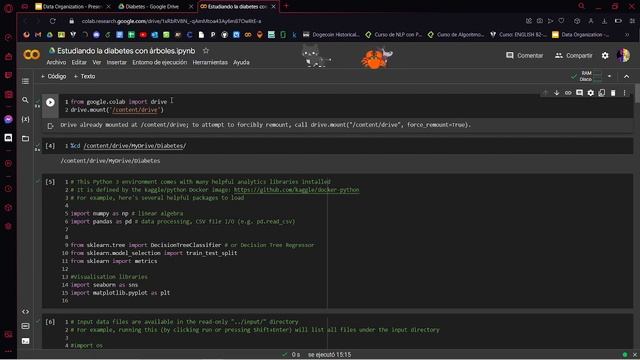Image resolution: width=640 pixels, height=360 pixels.
Task: Open the selected cell's editor settings gear
Action: point(591,93)
